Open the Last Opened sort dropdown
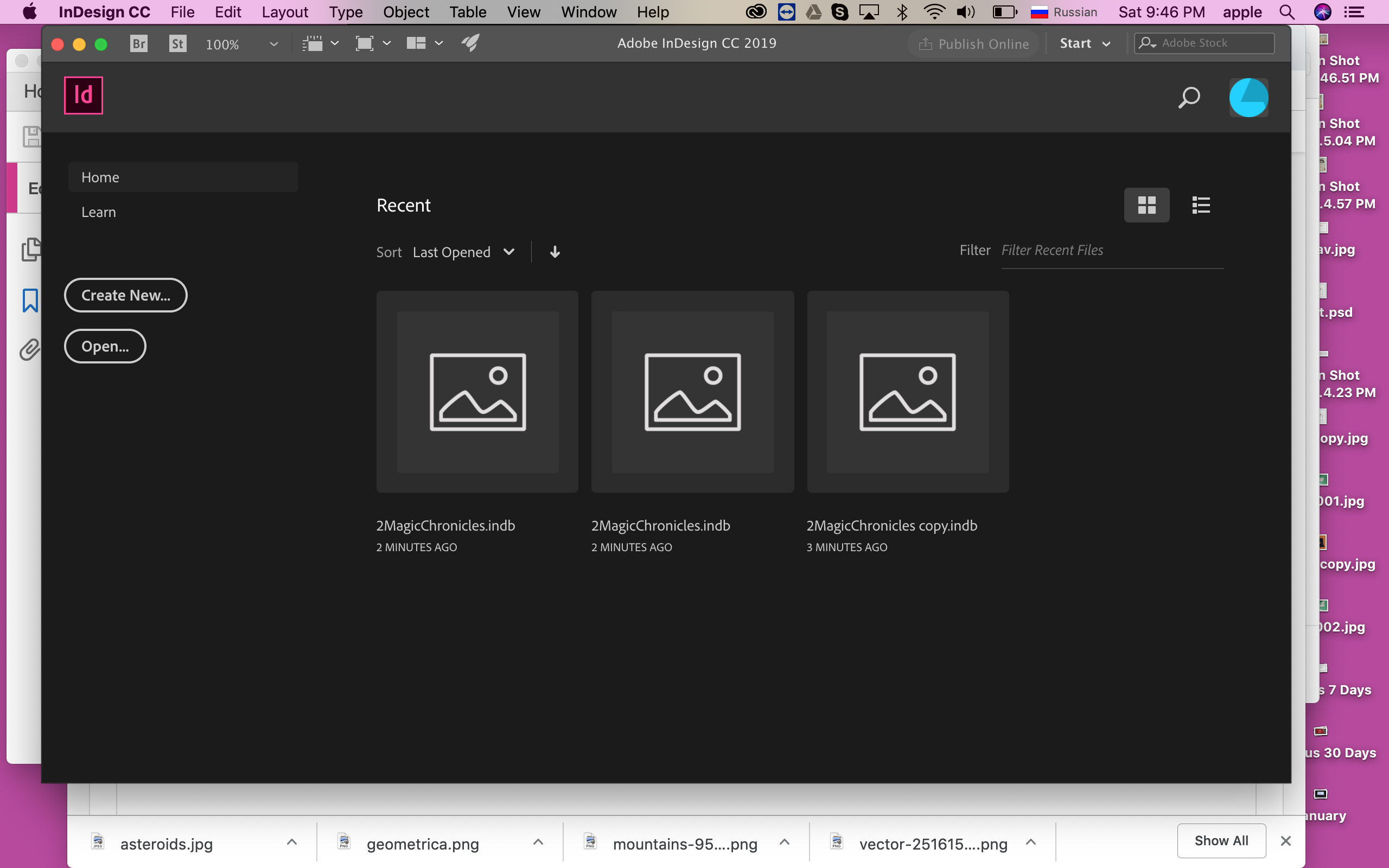Screen dimensions: 1389x868 point(463,252)
